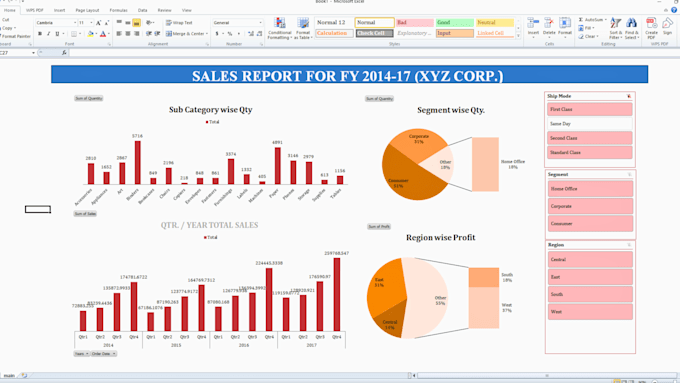
Task: Open Find & Select menu
Action: (631, 28)
